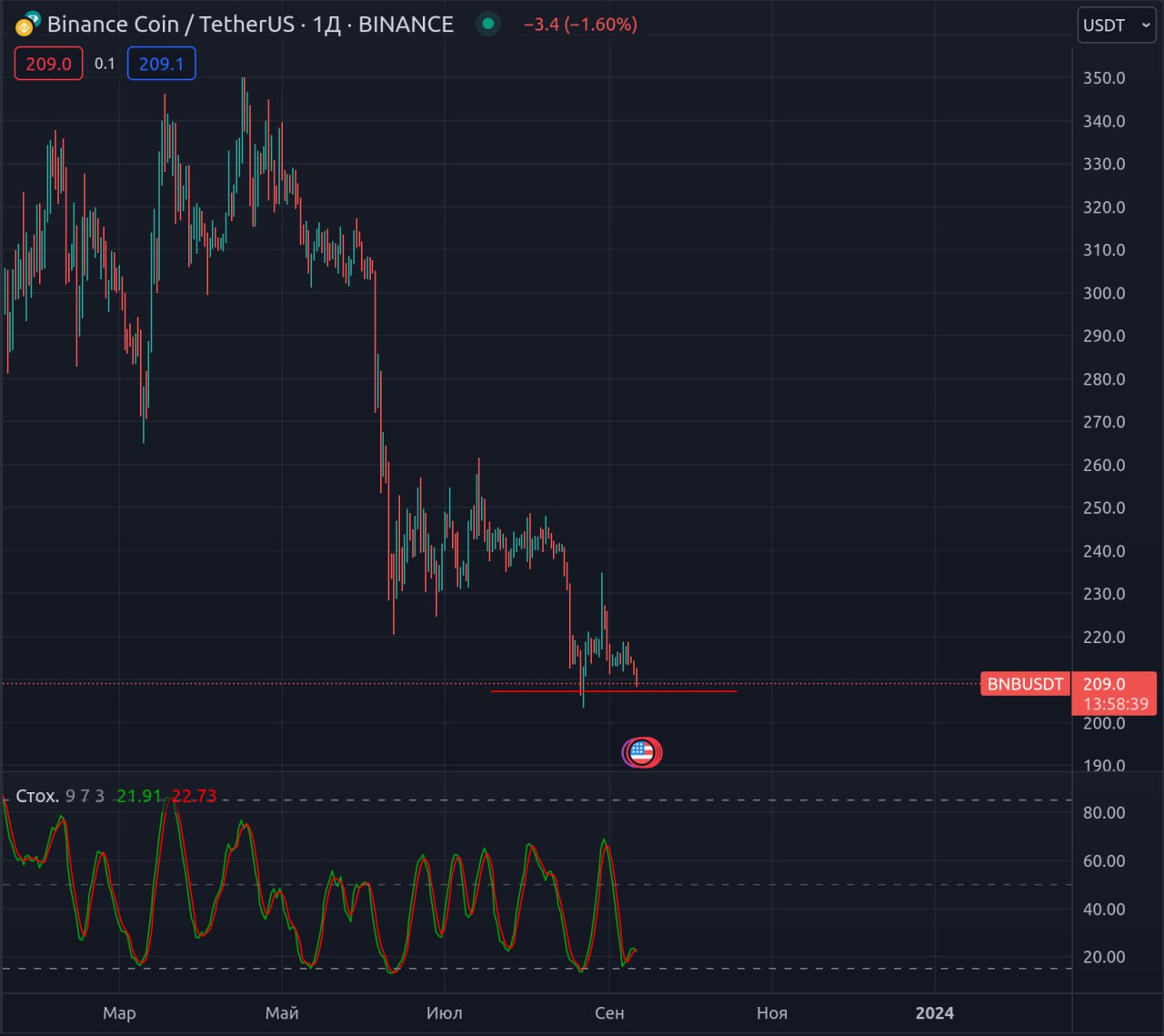The height and width of the screenshot is (1036, 1164).
Task: Click the spread value 0.1
Action: (105, 64)
